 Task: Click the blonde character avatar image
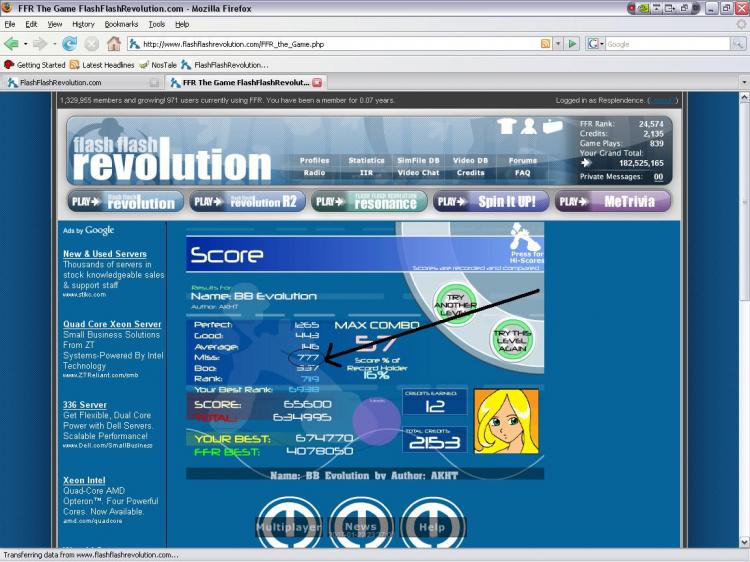tap(505, 421)
